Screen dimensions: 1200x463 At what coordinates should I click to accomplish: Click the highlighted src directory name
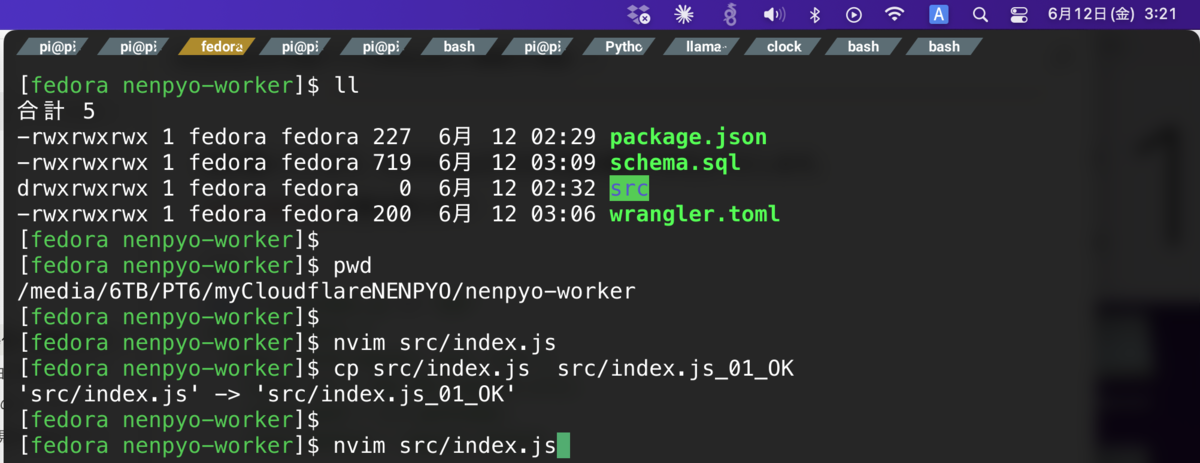(x=629, y=188)
